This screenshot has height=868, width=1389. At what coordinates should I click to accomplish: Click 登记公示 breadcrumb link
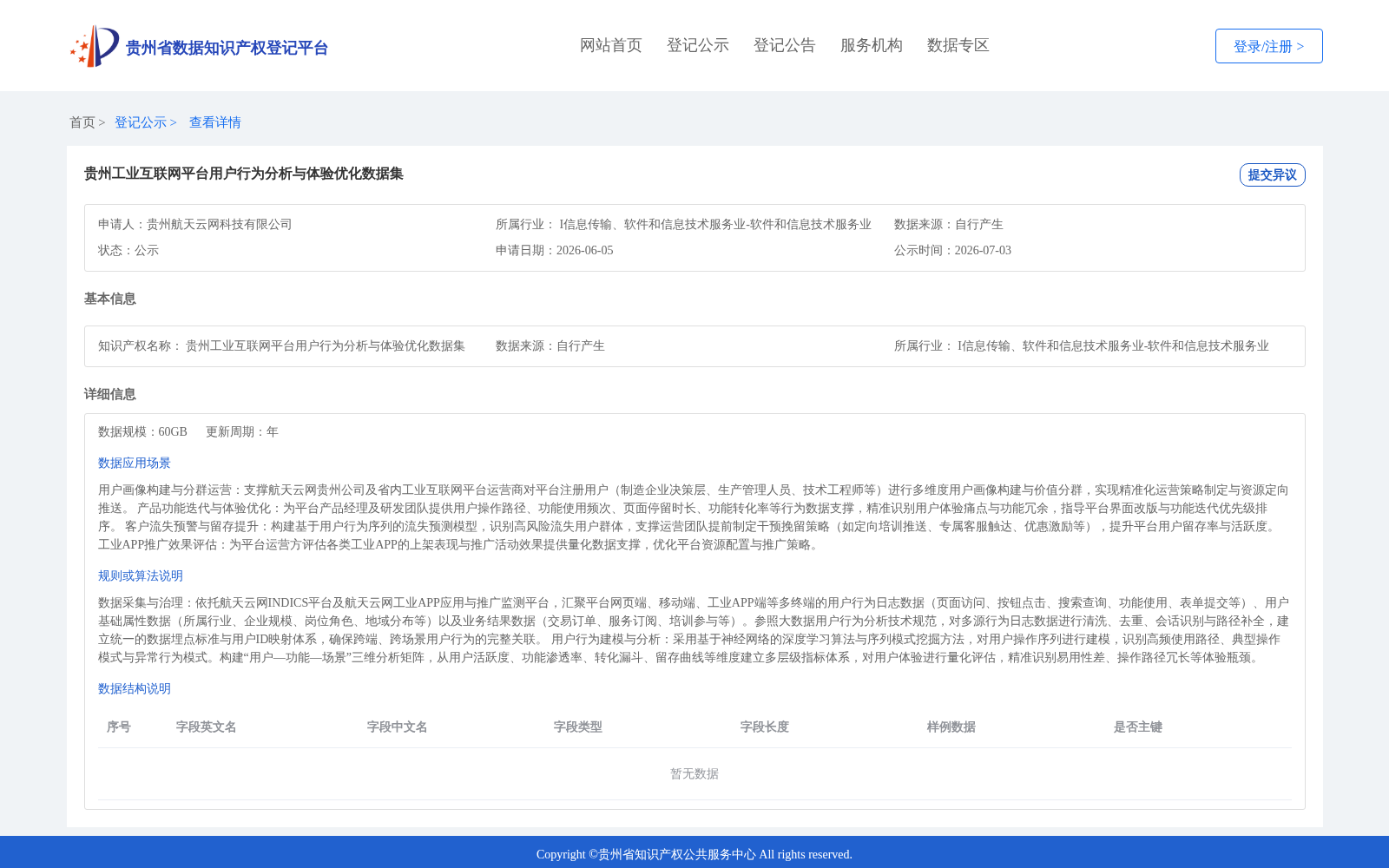pos(141,122)
